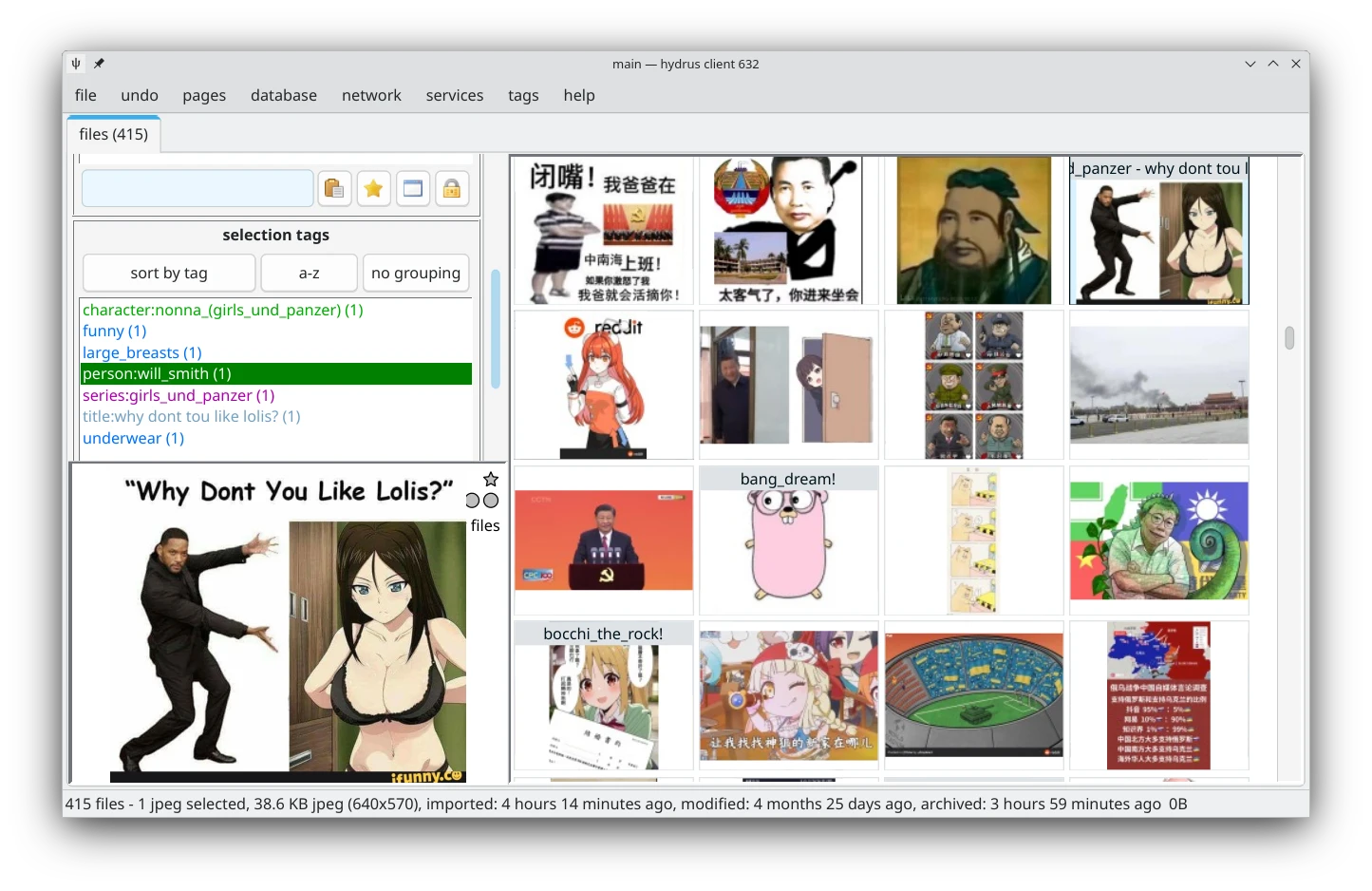Paste a search from the clipboard
The width and height of the screenshot is (1372, 891).
334,188
